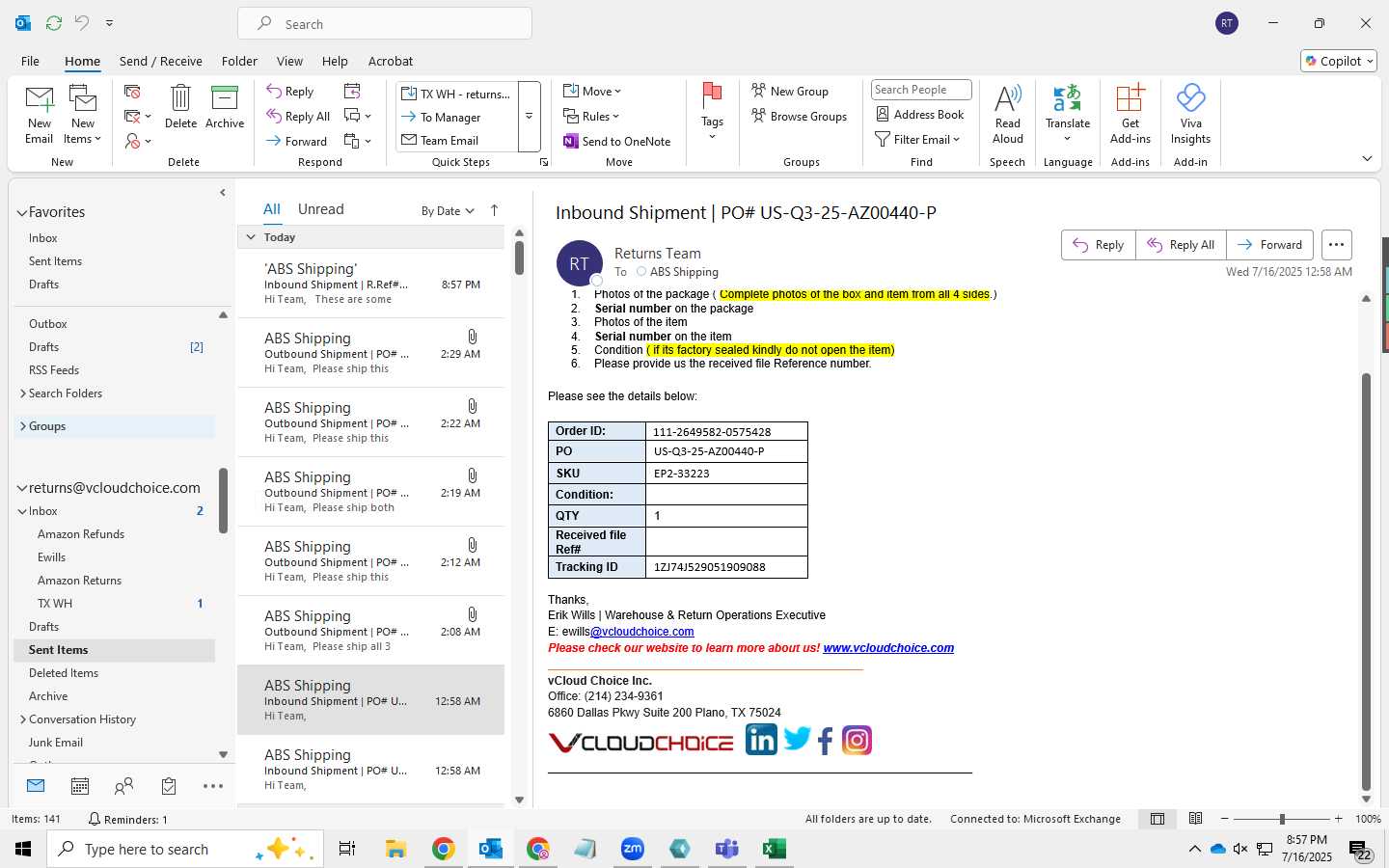Open Filter Email dropdown
This screenshot has height=868, width=1389.
pos(917,139)
